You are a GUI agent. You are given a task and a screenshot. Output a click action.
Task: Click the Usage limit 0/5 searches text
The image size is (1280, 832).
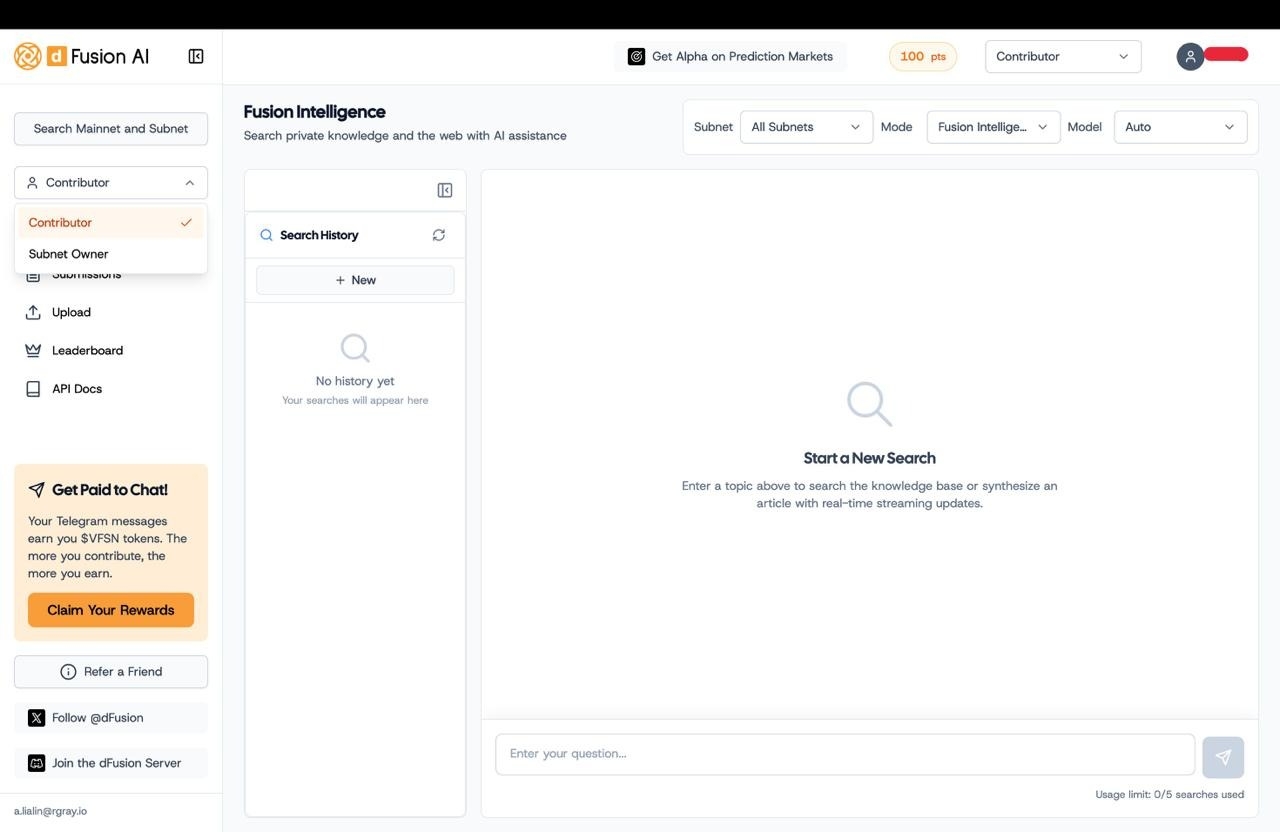(x=1170, y=794)
